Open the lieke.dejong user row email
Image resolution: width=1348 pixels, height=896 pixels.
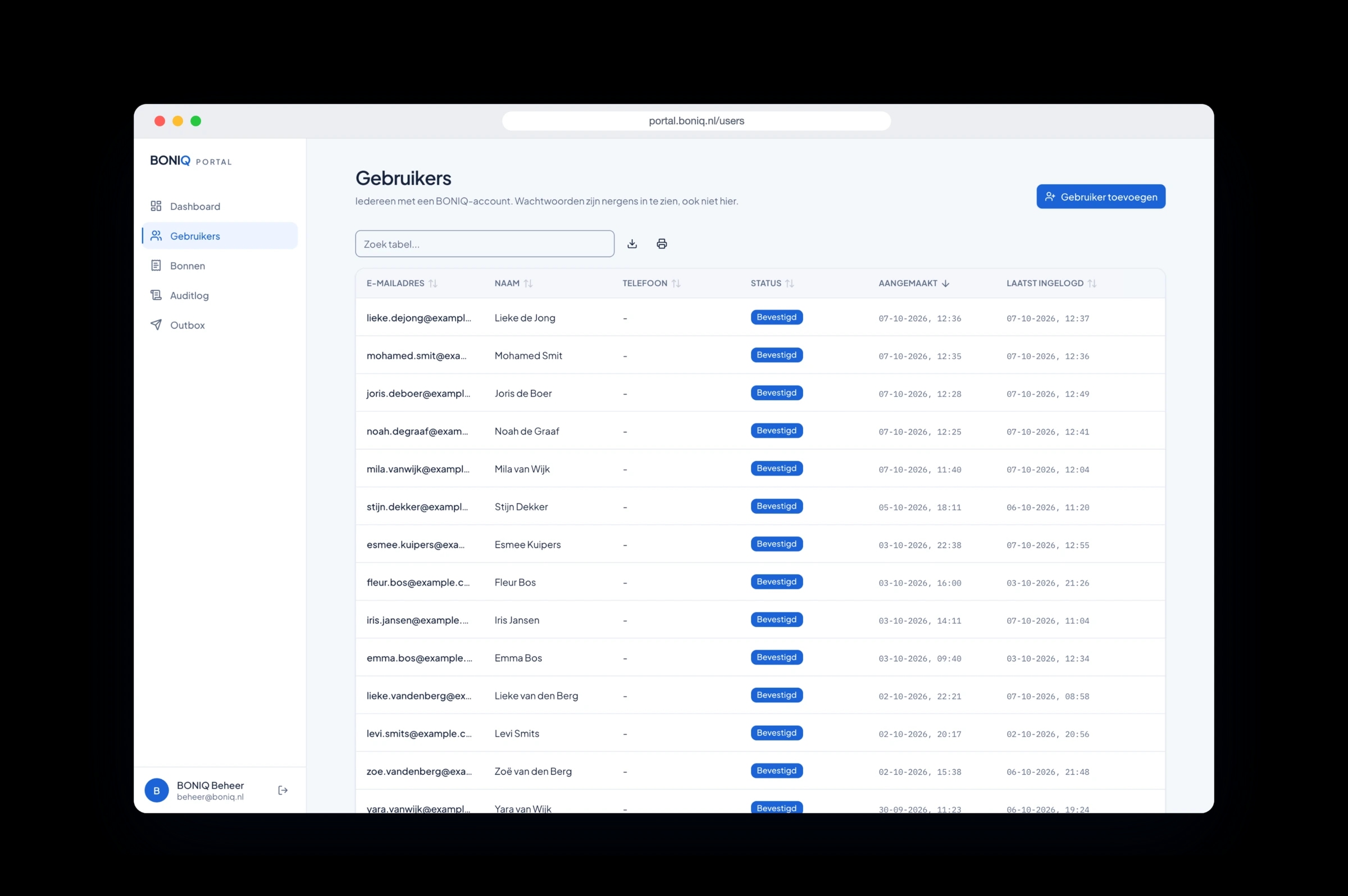(x=419, y=318)
